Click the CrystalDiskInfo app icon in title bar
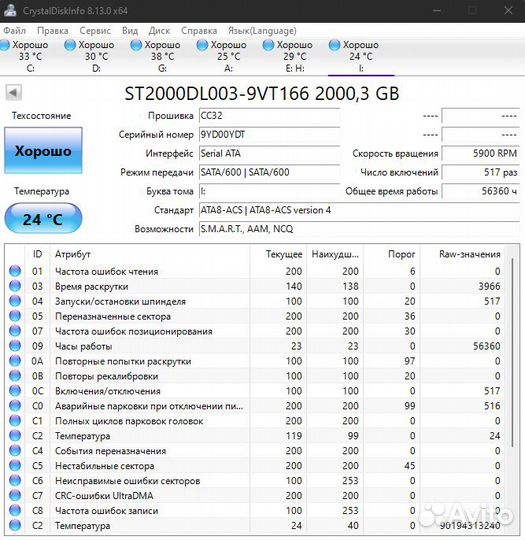 pyautogui.click(x=9, y=10)
